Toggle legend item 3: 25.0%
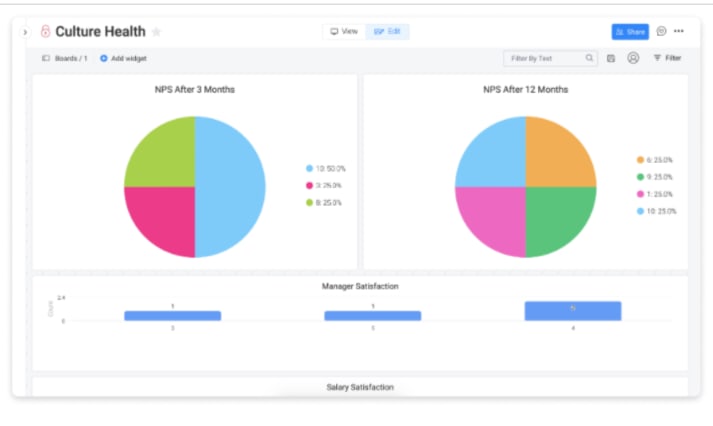Viewport: 713px width, 426px height. click(324, 185)
